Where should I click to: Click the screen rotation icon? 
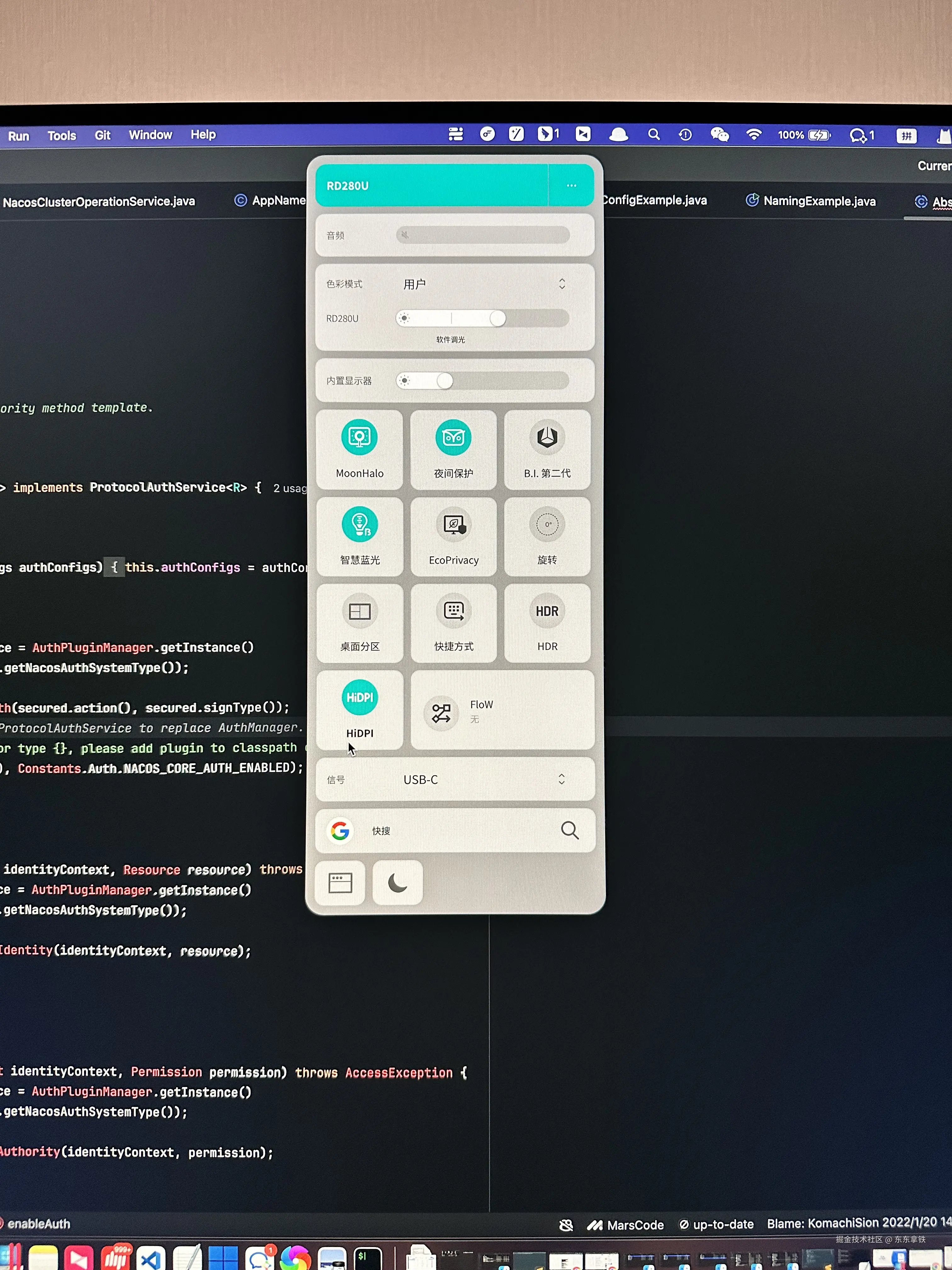coord(547,525)
